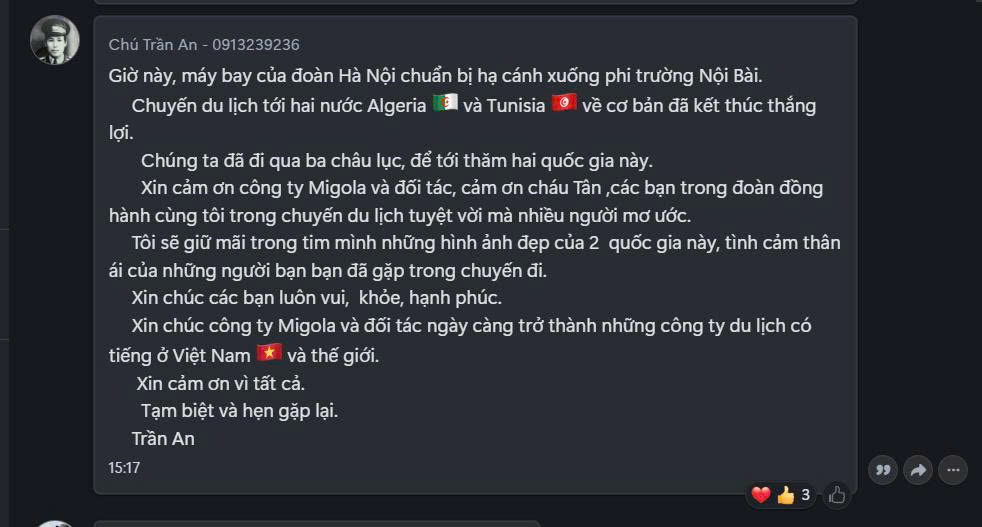React using the outlined thumbs-up button

tap(837, 496)
